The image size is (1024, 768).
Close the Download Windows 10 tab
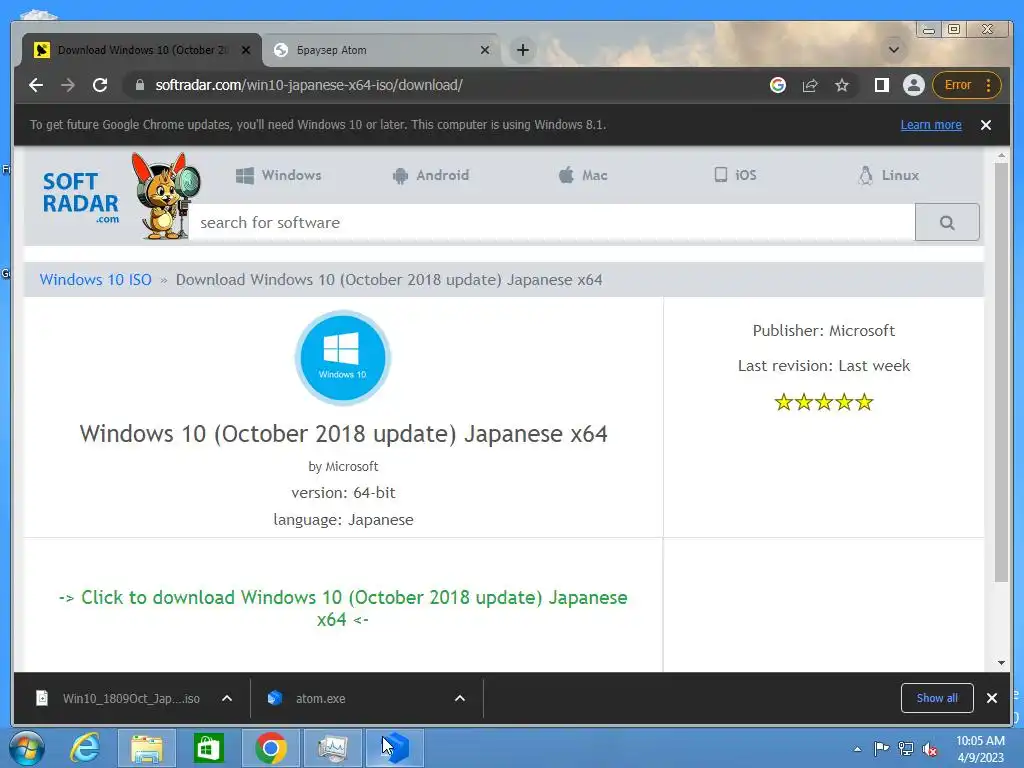246,50
